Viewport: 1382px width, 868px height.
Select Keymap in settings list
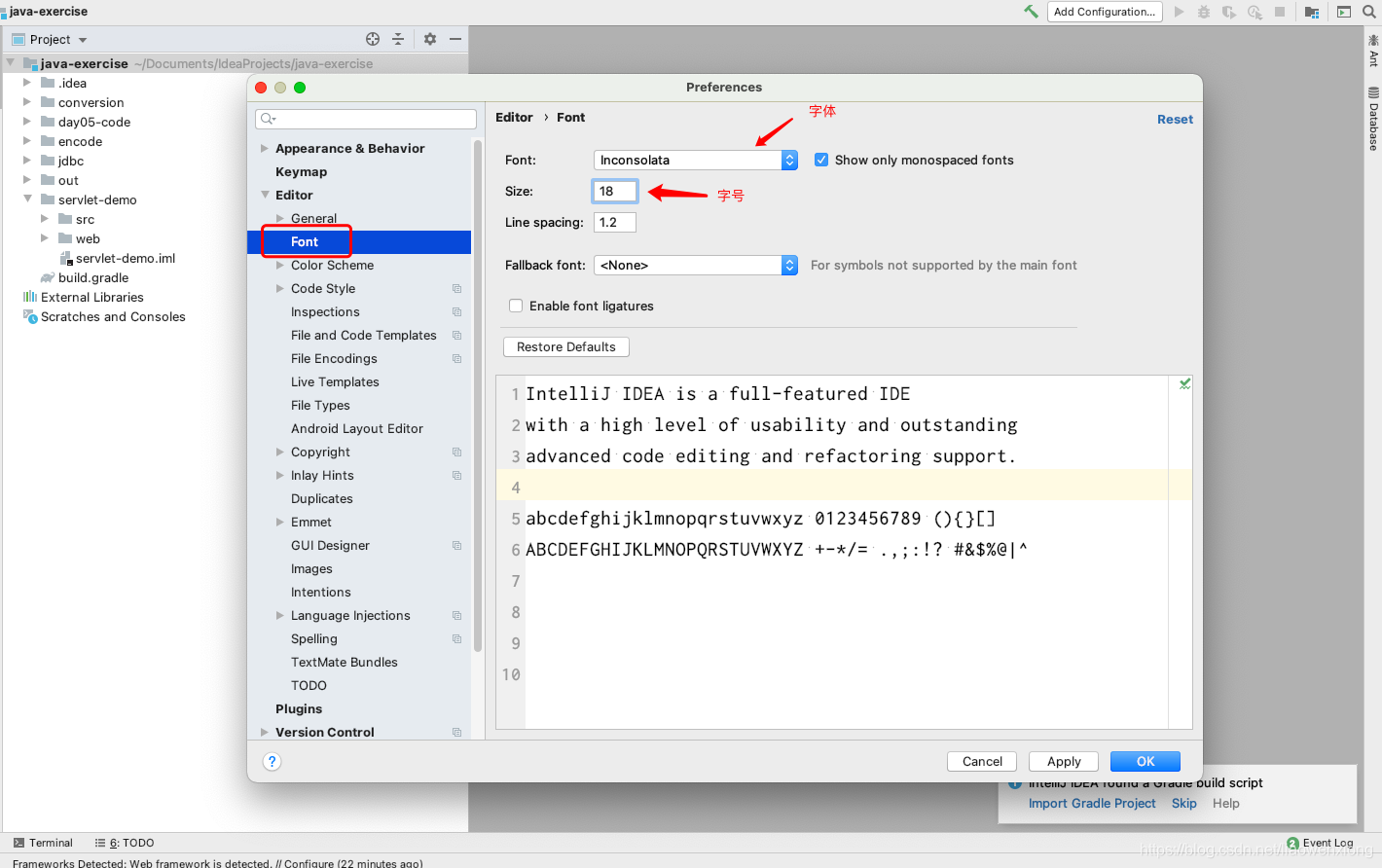click(301, 172)
